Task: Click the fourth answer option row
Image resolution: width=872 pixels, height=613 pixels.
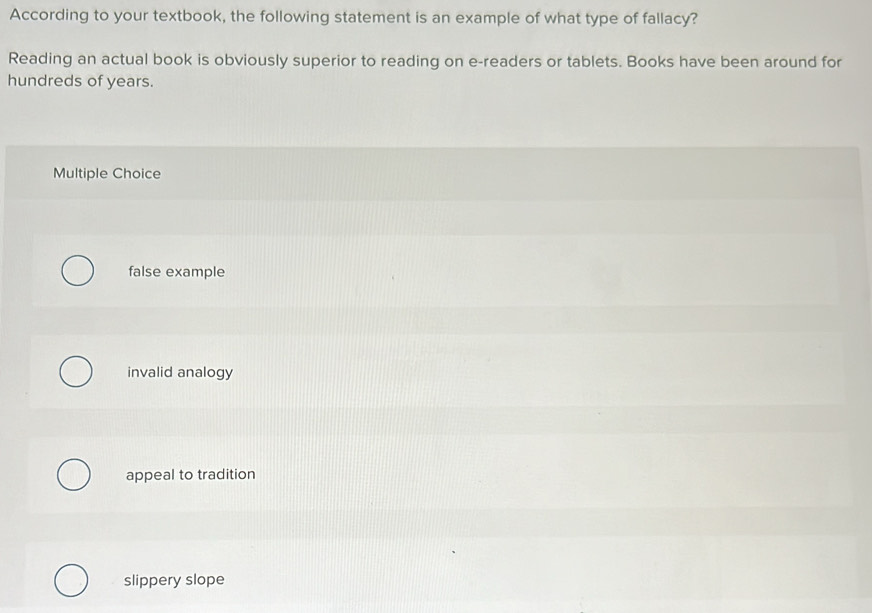Action: click(x=436, y=579)
